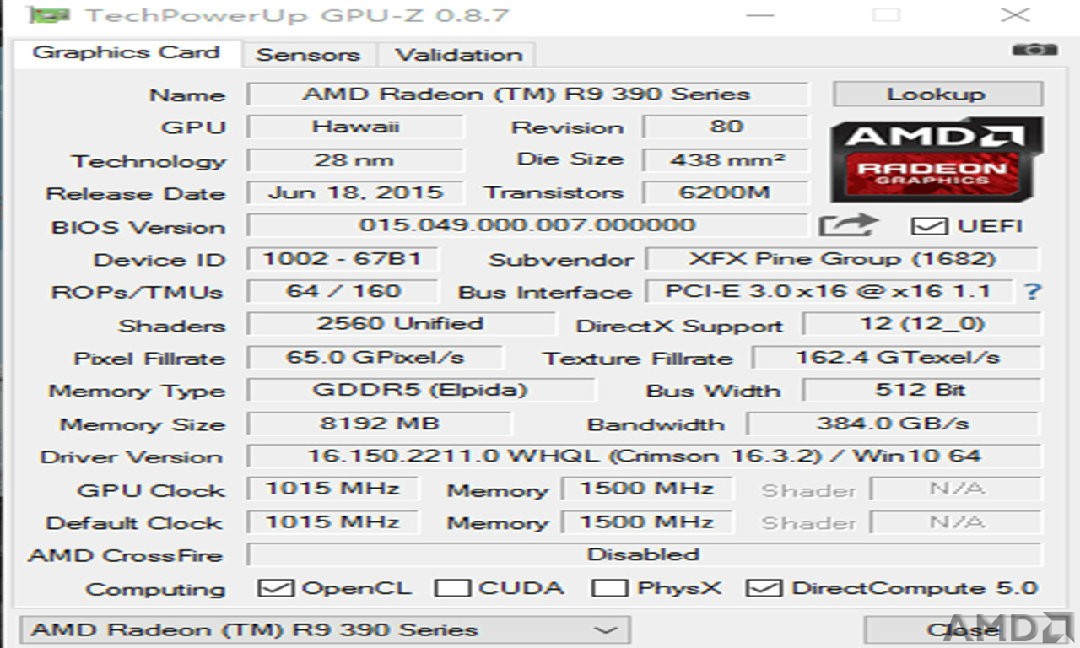Open the Validation tab

(459, 54)
